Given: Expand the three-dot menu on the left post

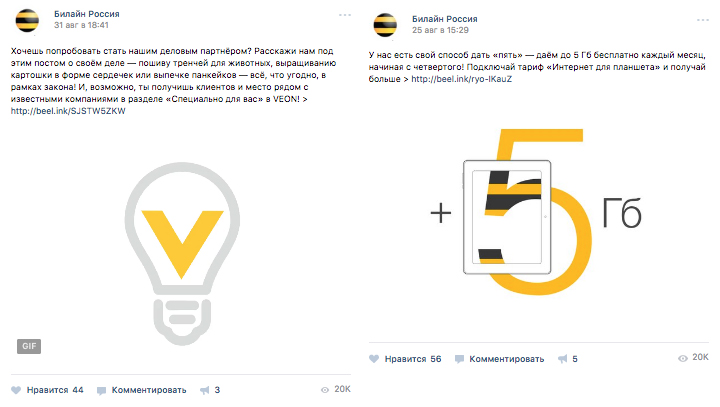Looking at the screenshot, I should [x=345, y=15].
